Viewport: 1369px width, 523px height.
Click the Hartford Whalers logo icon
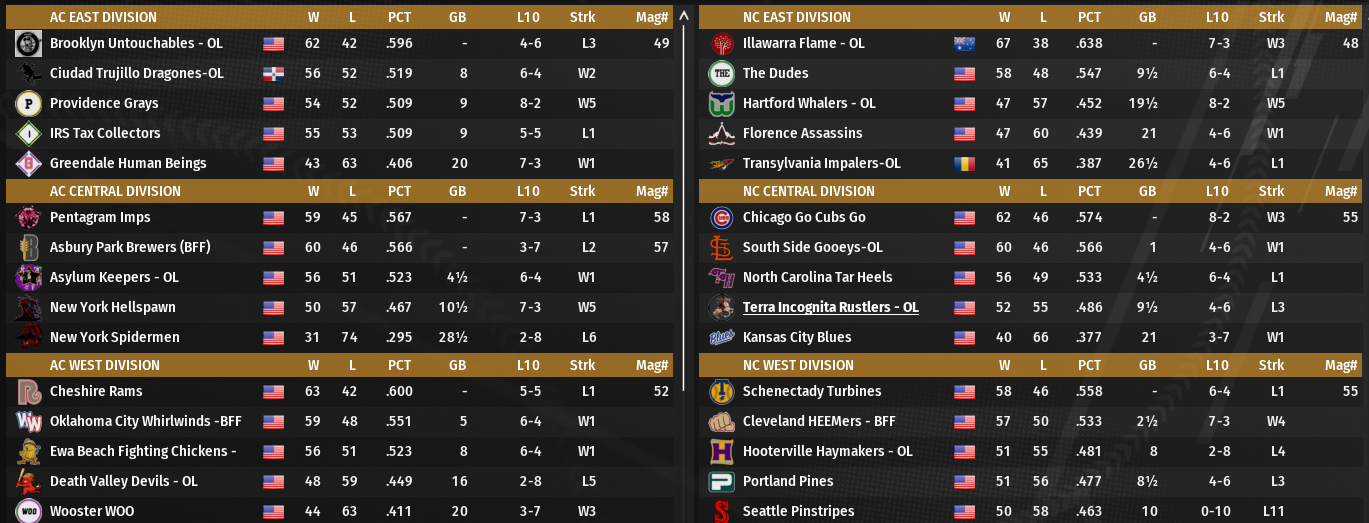pyautogui.click(x=721, y=104)
